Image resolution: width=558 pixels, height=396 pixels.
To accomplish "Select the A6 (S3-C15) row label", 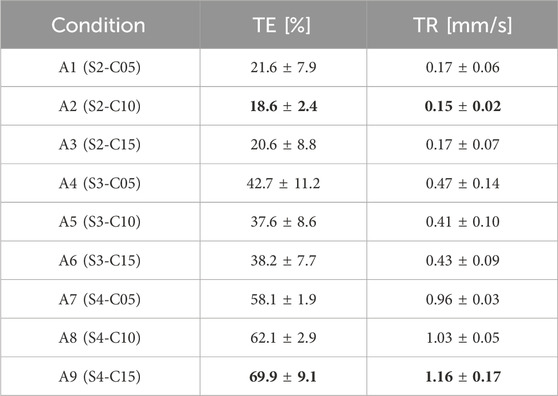I will click(x=100, y=260).
